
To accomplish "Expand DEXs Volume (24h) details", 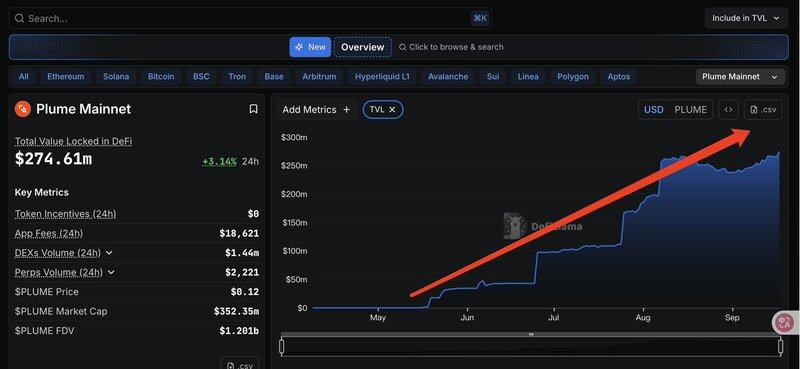I will 109,253.
